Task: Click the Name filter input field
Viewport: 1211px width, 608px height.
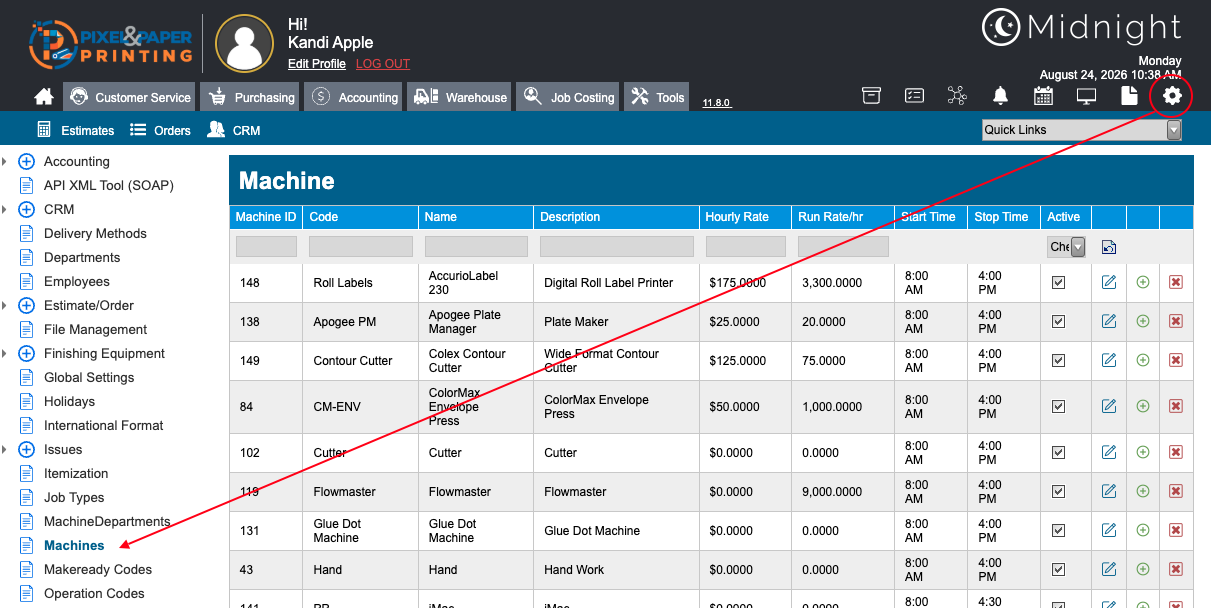Action: point(476,246)
